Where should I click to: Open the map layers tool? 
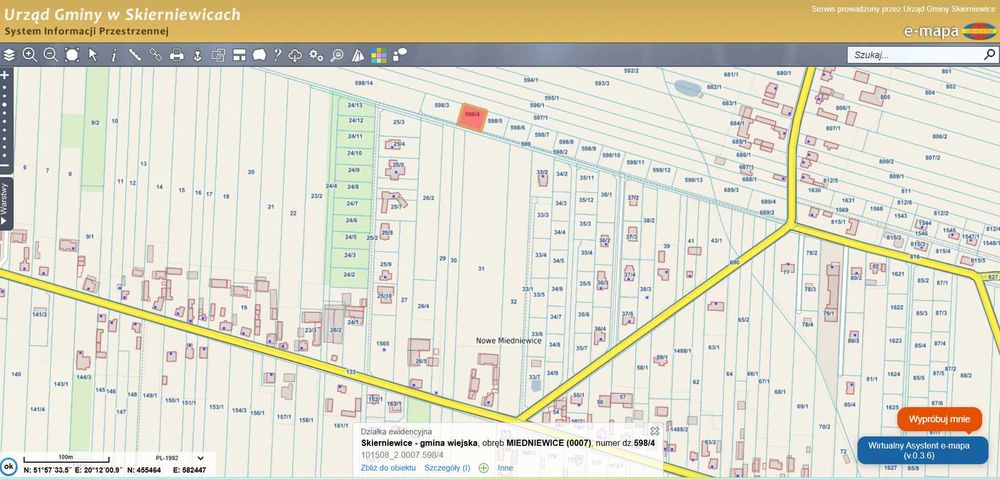[9, 55]
